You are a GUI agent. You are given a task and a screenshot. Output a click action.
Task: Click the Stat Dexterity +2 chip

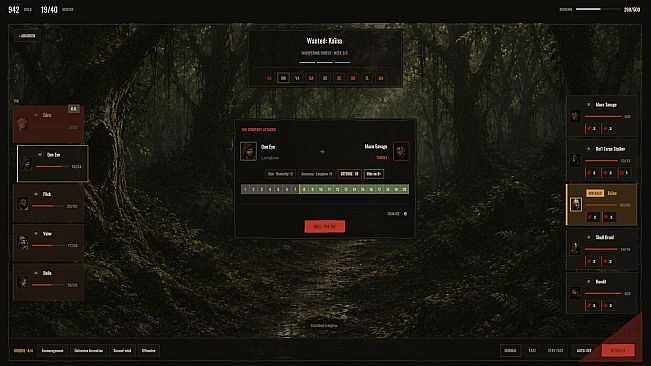pyautogui.click(x=281, y=174)
